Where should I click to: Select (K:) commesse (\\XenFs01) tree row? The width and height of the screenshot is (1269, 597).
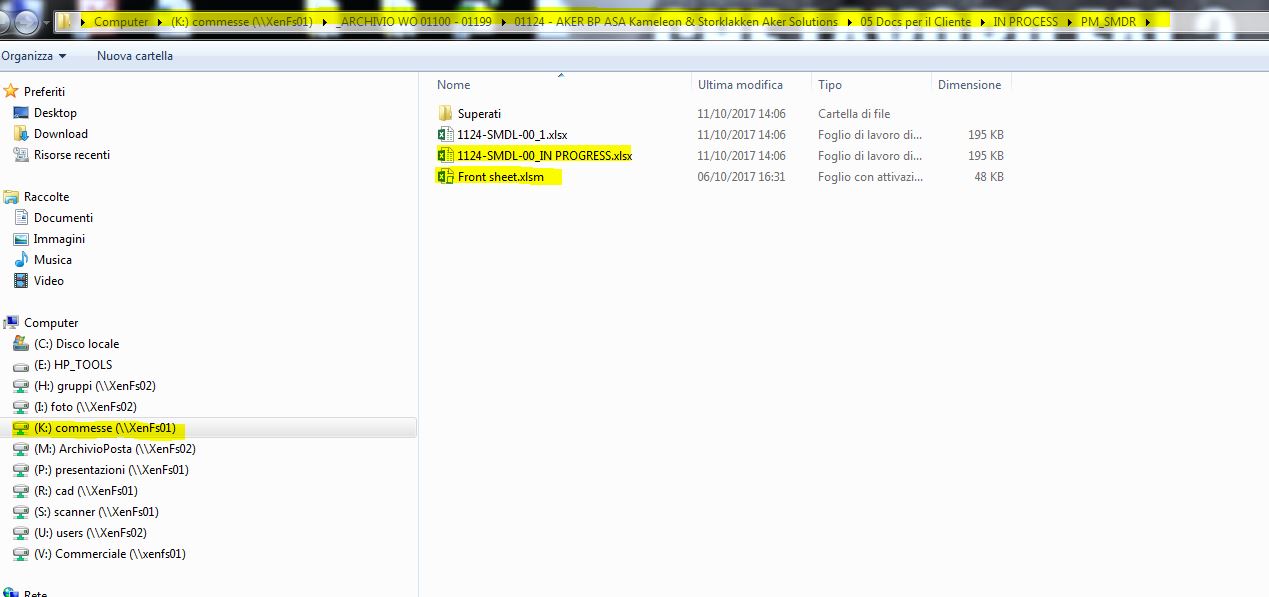click(x=208, y=428)
